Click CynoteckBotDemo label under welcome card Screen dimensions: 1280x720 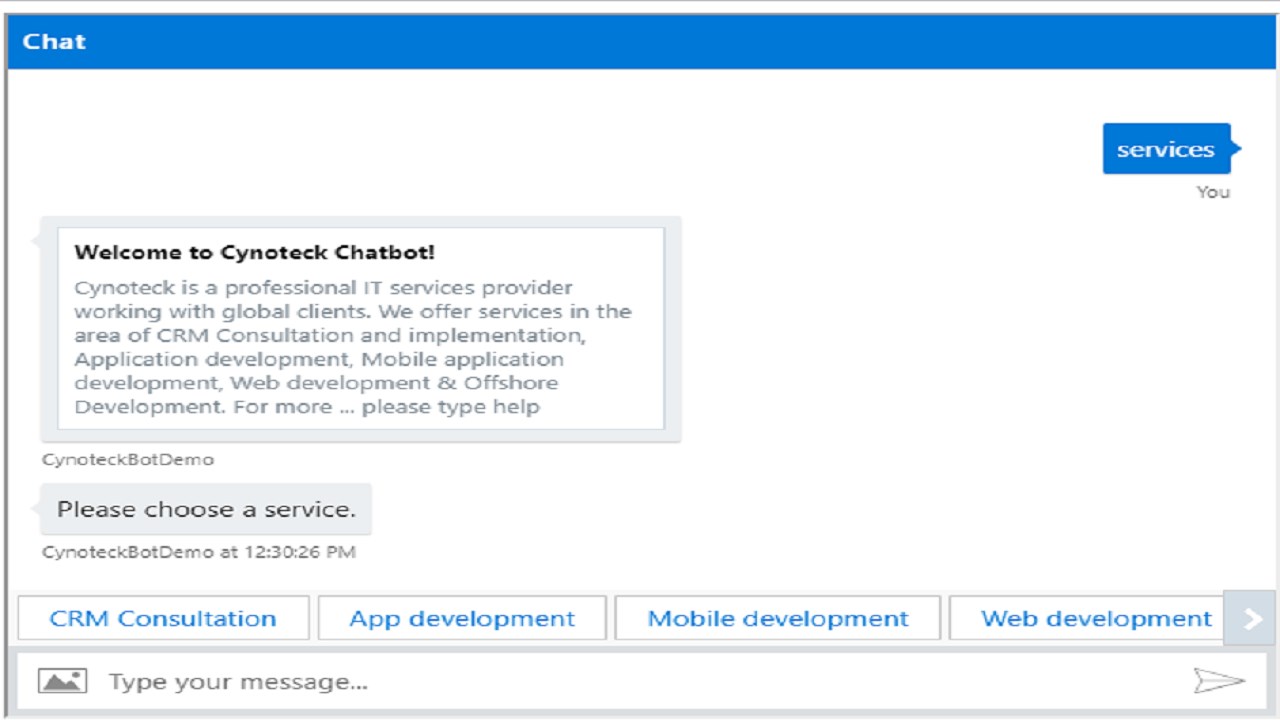(x=128, y=460)
